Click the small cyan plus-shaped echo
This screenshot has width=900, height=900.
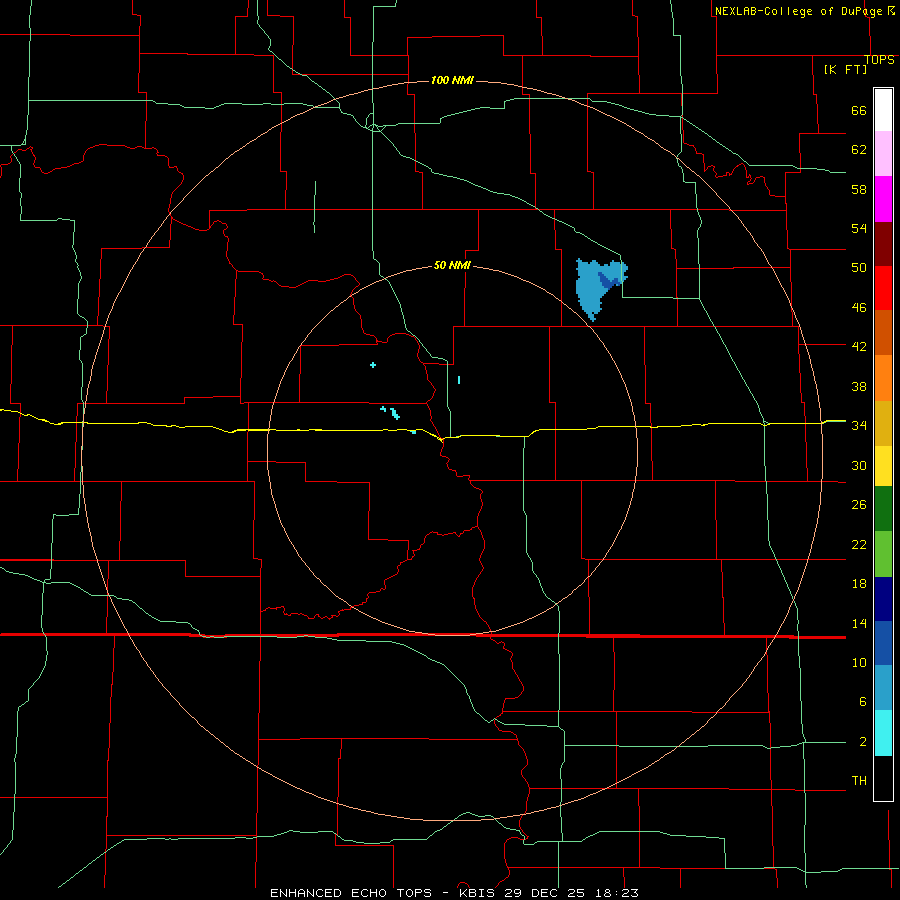373,365
